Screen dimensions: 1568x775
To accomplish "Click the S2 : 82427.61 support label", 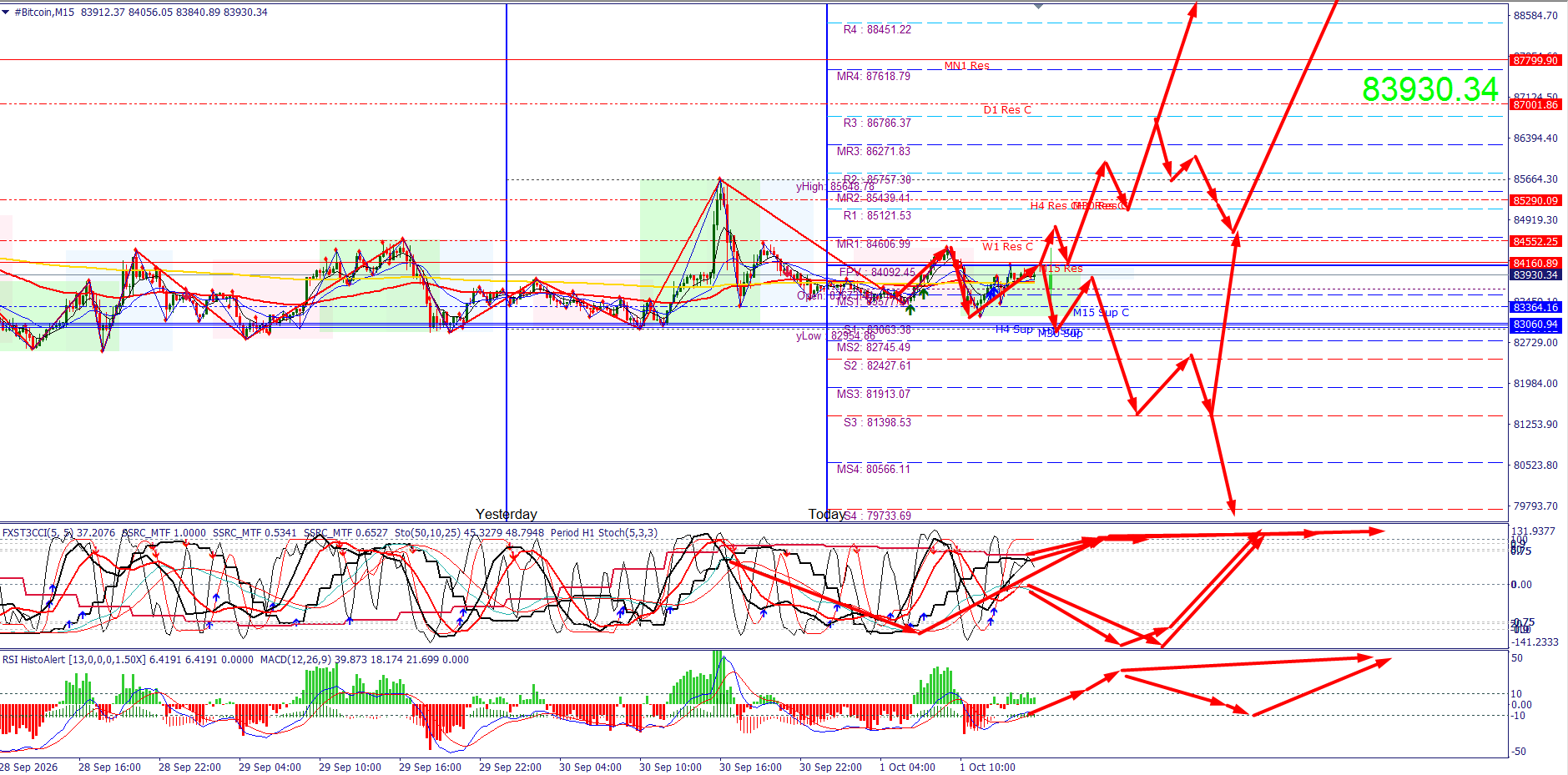I will point(877,365).
